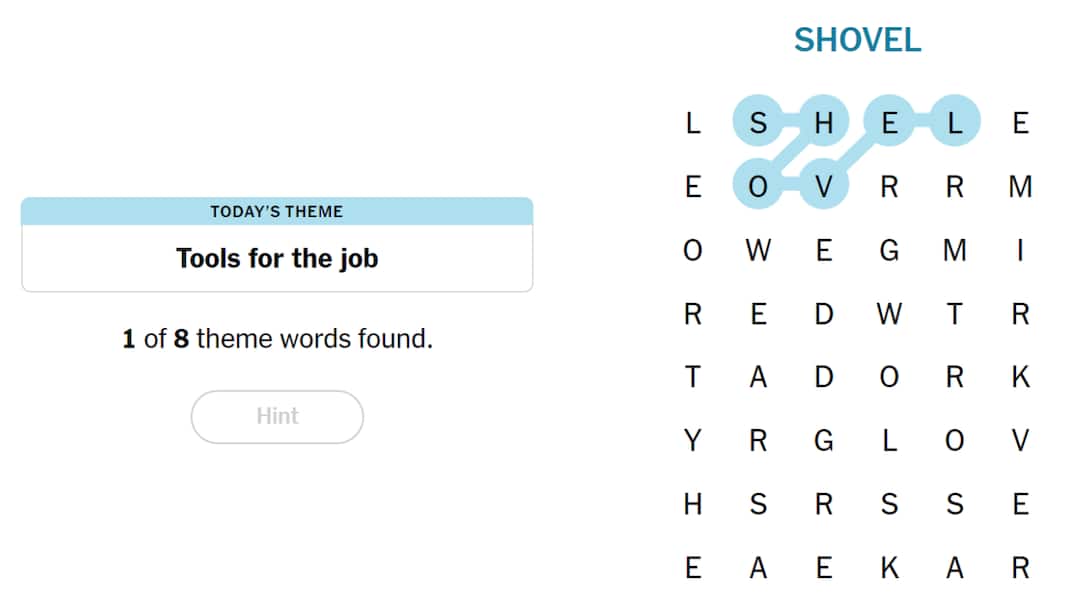Click the Hint button
The width and height of the screenshot is (1080, 608).
pos(277,416)
